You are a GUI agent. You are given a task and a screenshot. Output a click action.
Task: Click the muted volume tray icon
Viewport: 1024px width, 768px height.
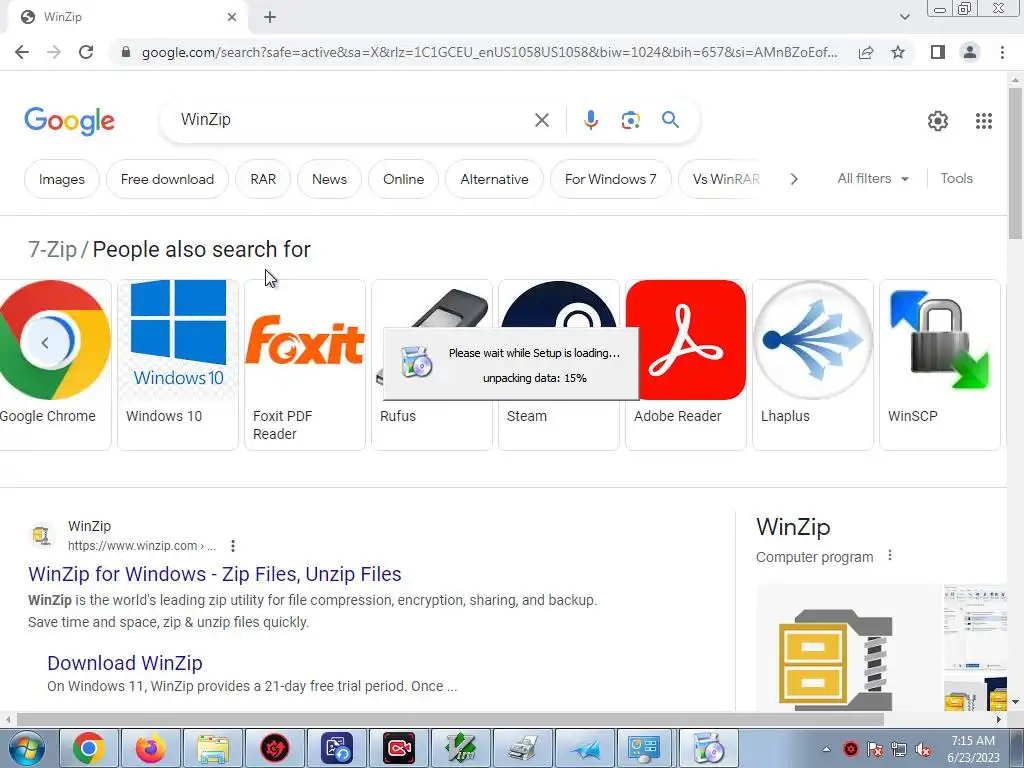tap(923, 750)
